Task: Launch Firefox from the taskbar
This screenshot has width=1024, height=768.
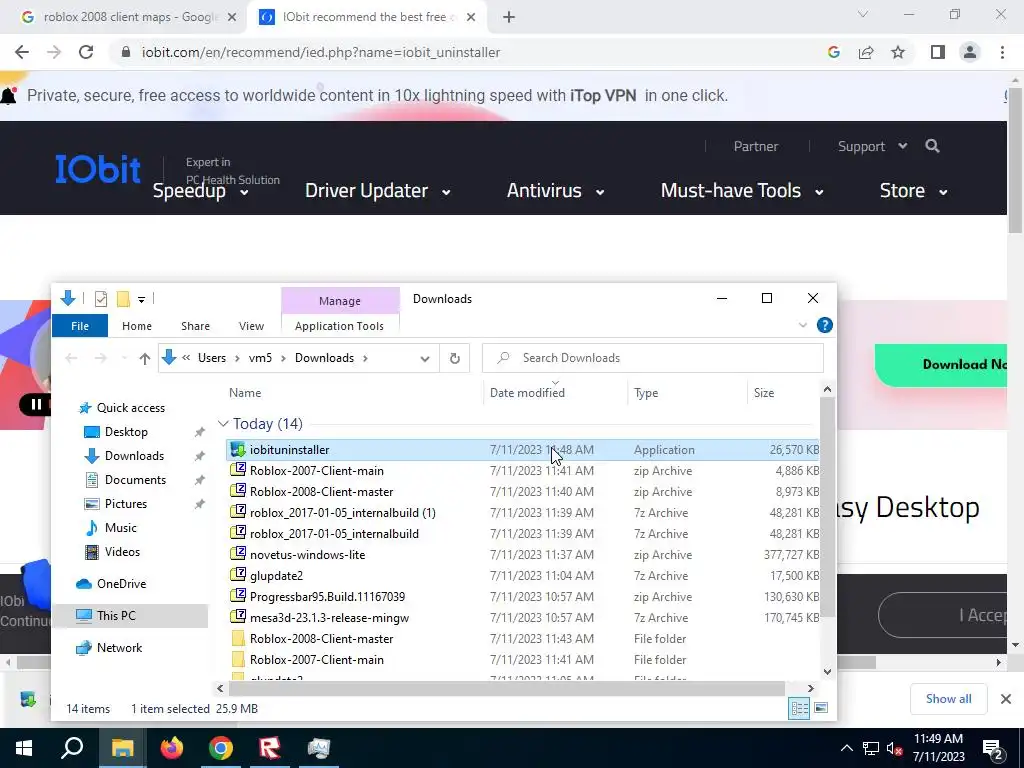Action: click(172, 748)
